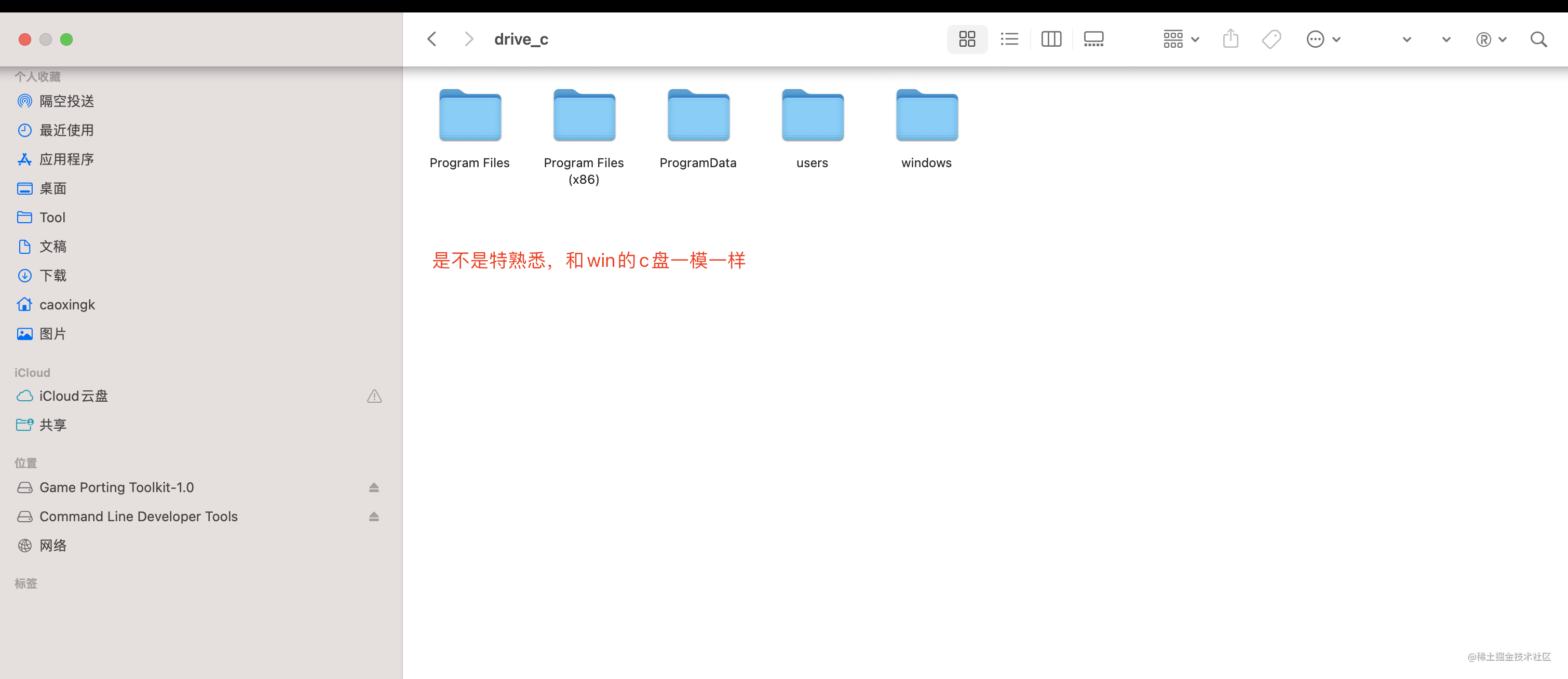Image resolution: width=1568 pixels, height=679 pixels.
Task: Click the 个人收藏 section header
Action: (38, 77)
